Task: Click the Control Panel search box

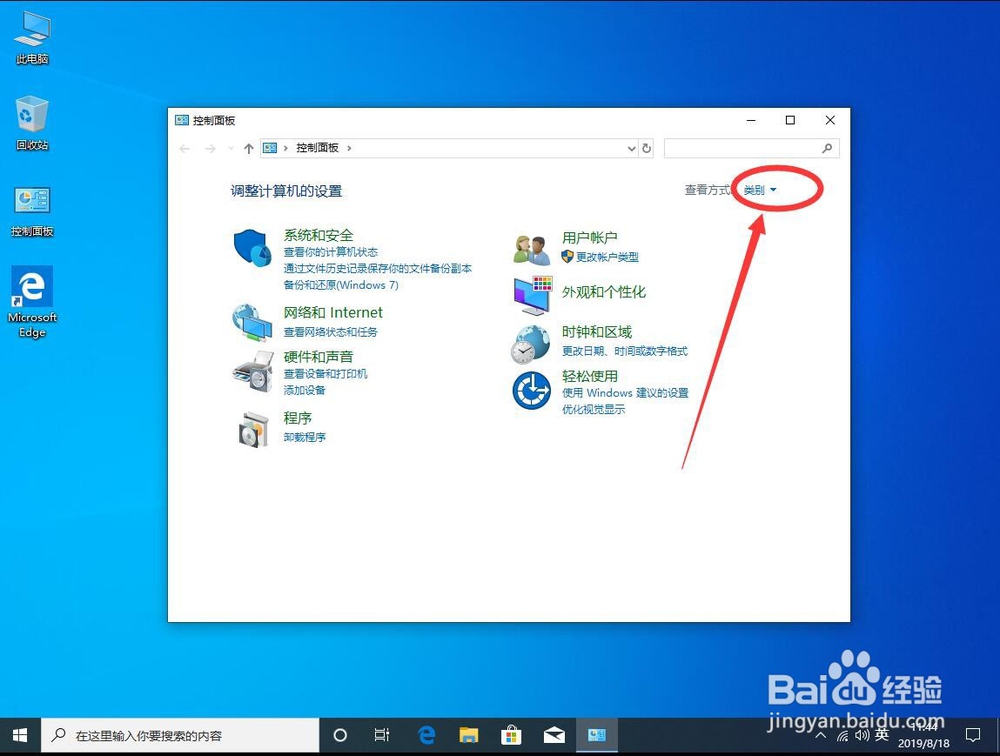Action: [750, 148]
